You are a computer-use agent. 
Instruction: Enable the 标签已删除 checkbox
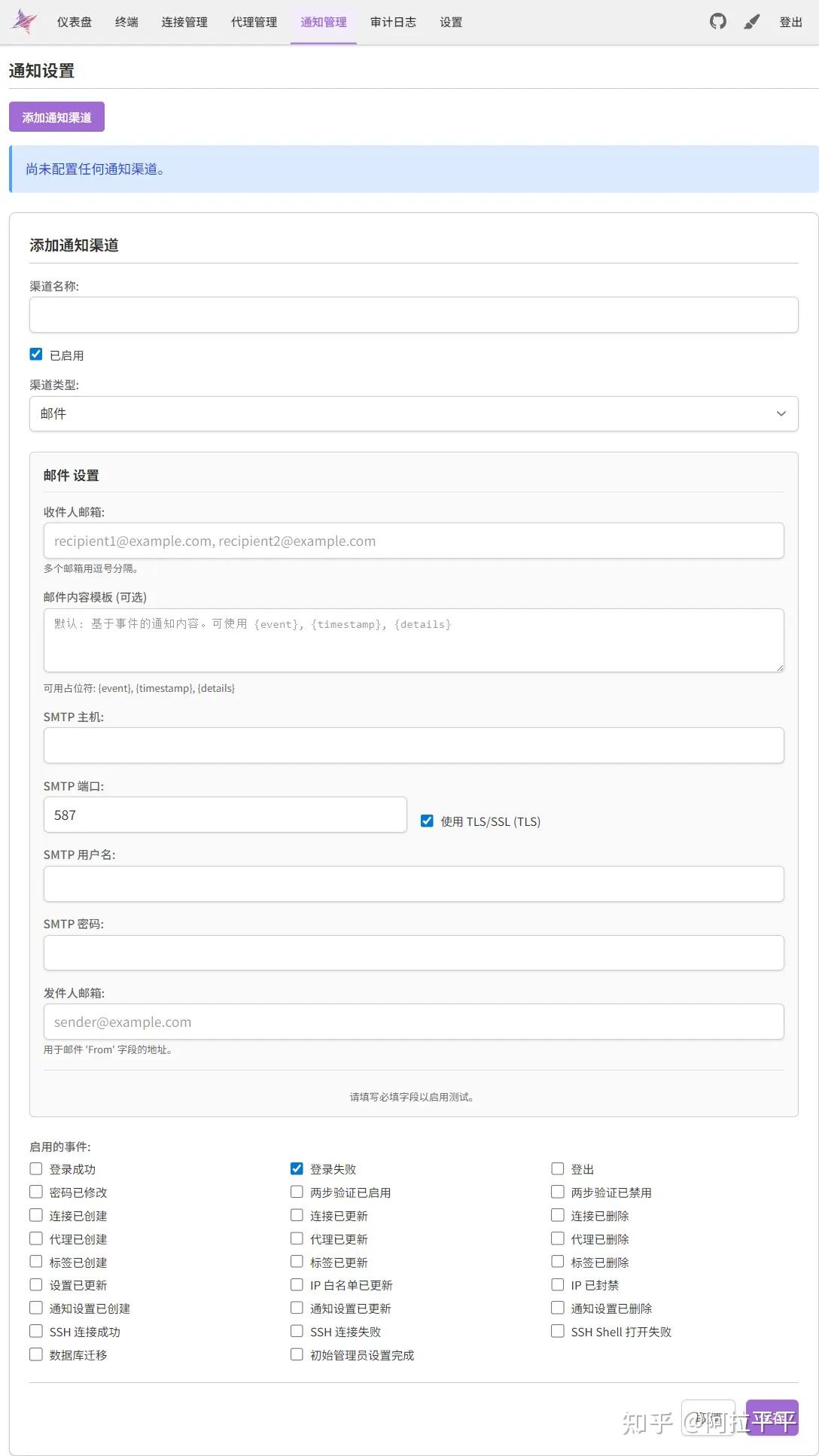(558, 1261)
